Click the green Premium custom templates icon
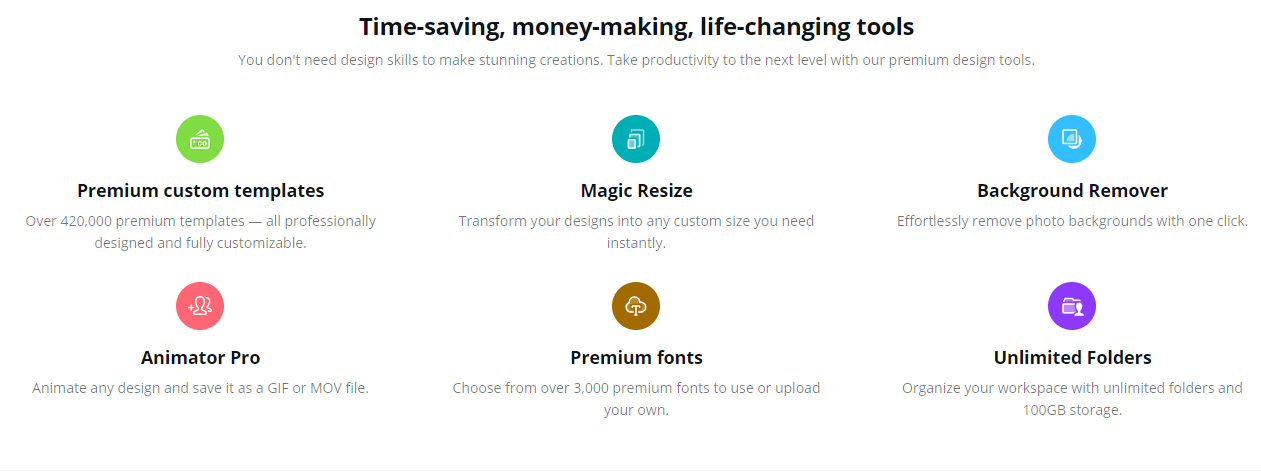This screenshot has width=1261, height=472. tap(200, 139)
